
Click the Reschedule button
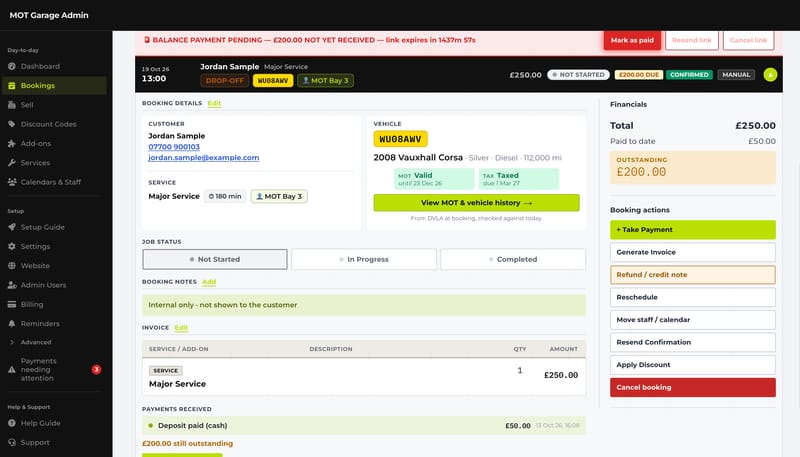693,297
